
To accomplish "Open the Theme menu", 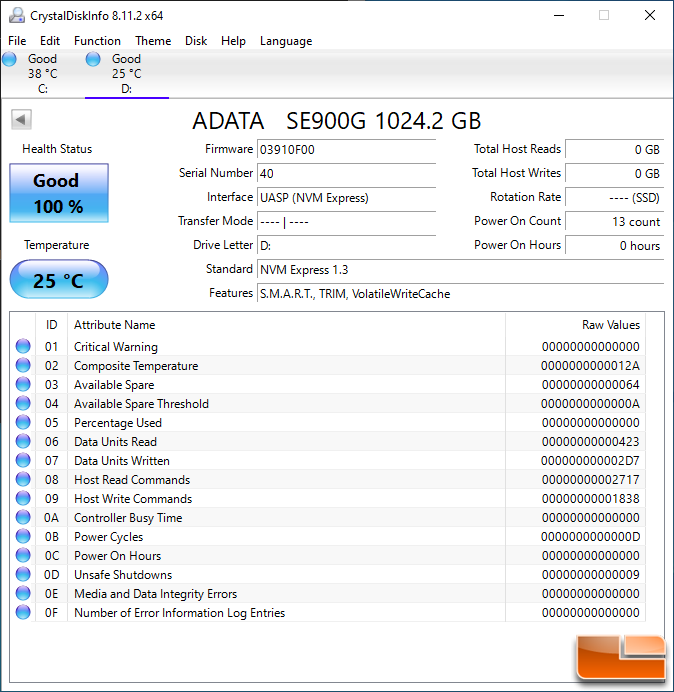I will point(153,41).
